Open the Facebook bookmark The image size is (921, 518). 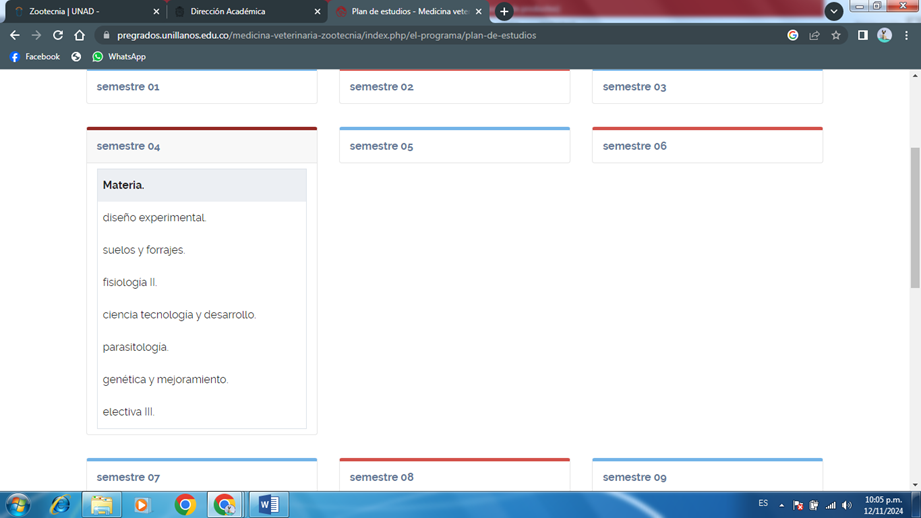pyautogui.click(x=34, y=57)
